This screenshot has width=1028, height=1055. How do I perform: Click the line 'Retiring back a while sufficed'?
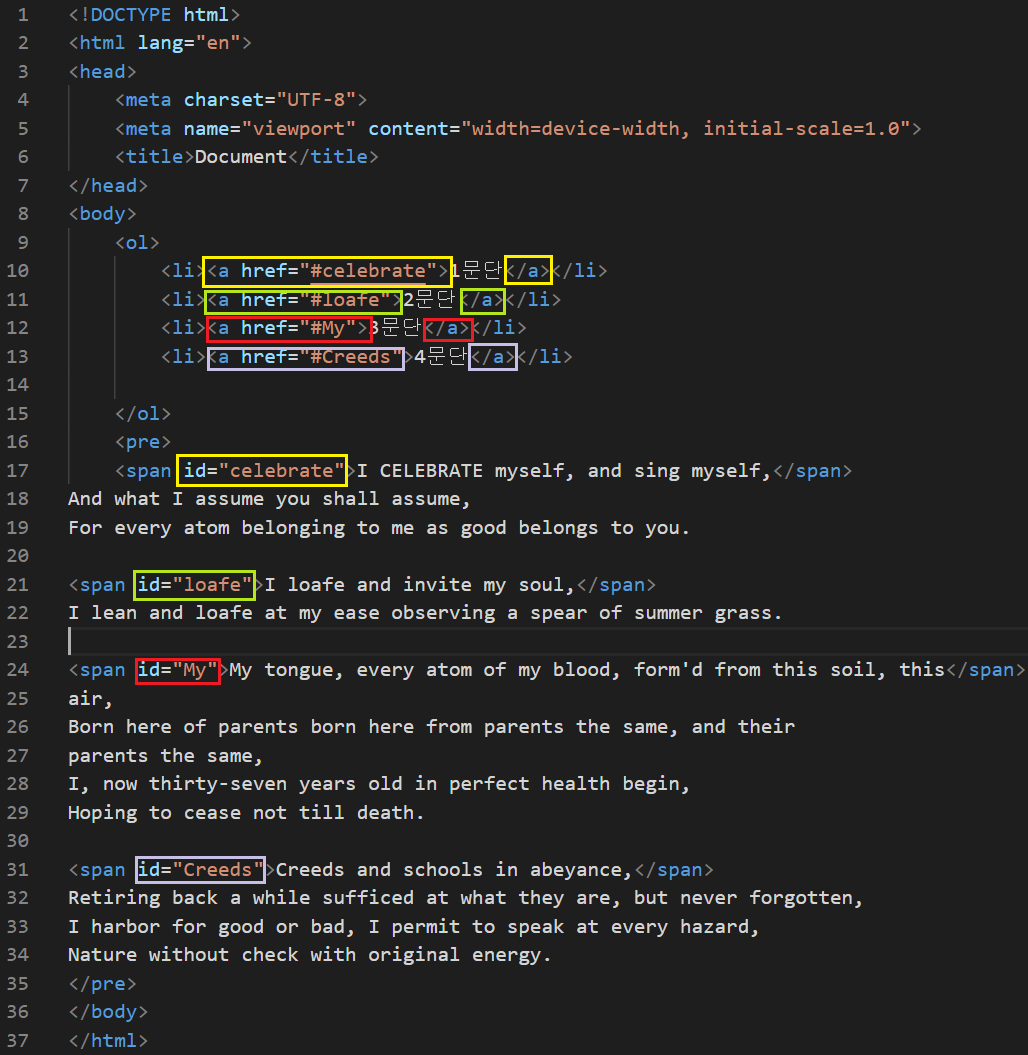click(x=465, y=898)
